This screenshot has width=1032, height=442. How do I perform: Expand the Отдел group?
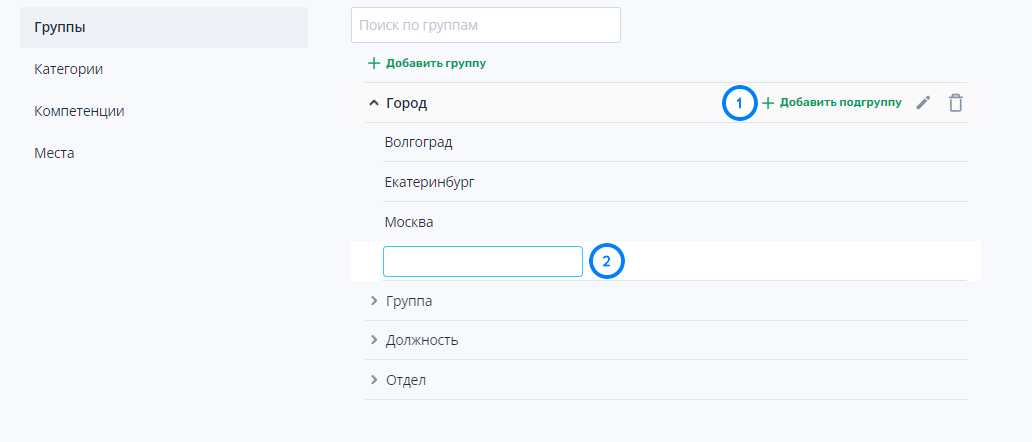374,380
